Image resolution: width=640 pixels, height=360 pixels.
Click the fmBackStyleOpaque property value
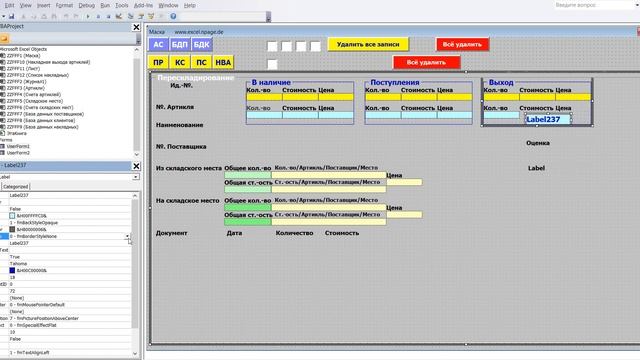coord(33,222)
